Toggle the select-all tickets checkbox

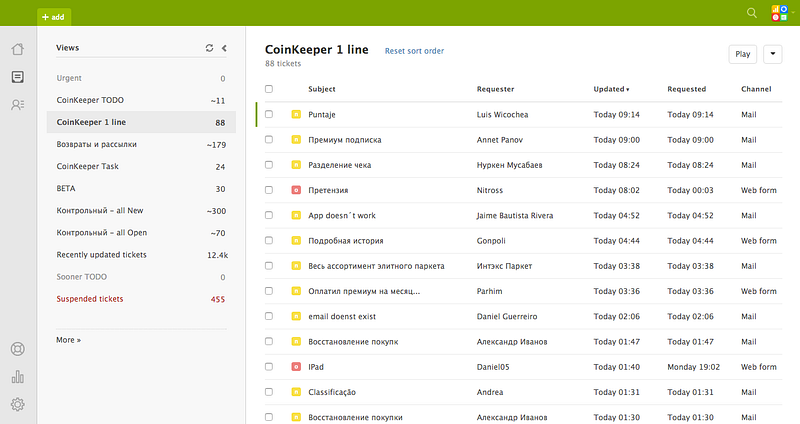[x=269, y=89]
